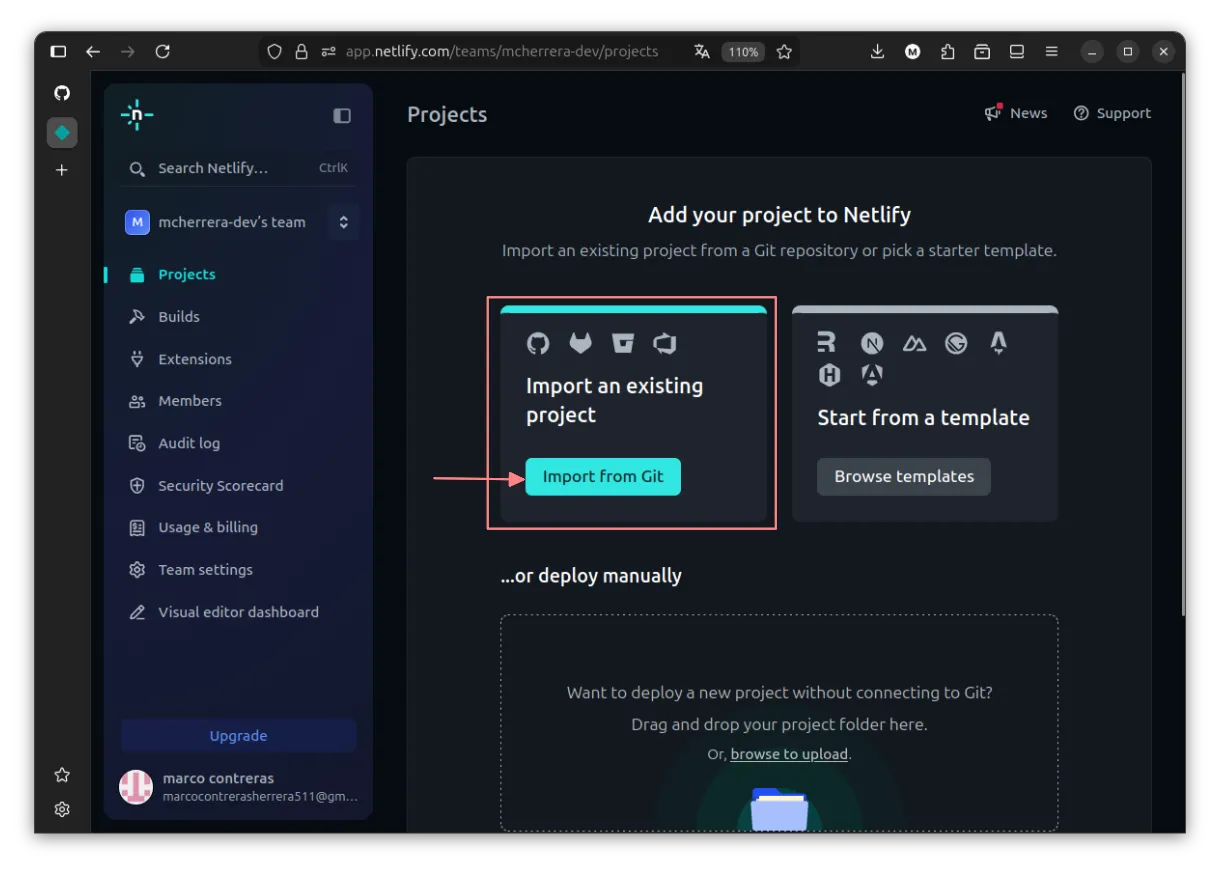Click the Browse templates button
The image size is (1220, 870).
904,477
